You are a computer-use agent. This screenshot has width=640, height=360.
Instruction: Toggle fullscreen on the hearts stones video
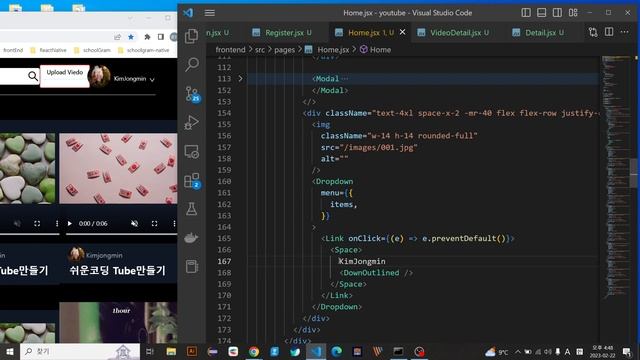[x=37, y=223]
